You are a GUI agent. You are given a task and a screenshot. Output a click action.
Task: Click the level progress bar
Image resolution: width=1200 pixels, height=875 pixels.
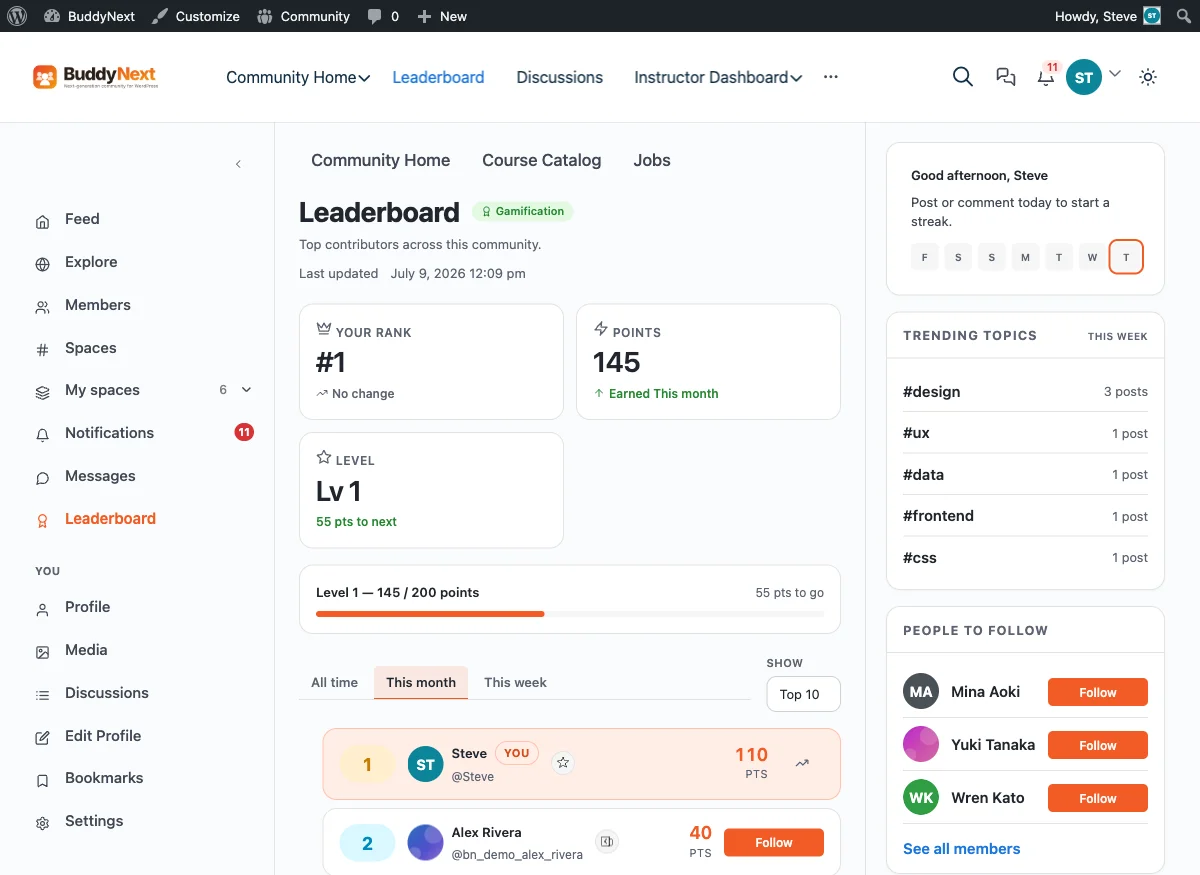[x=570, y=614]
